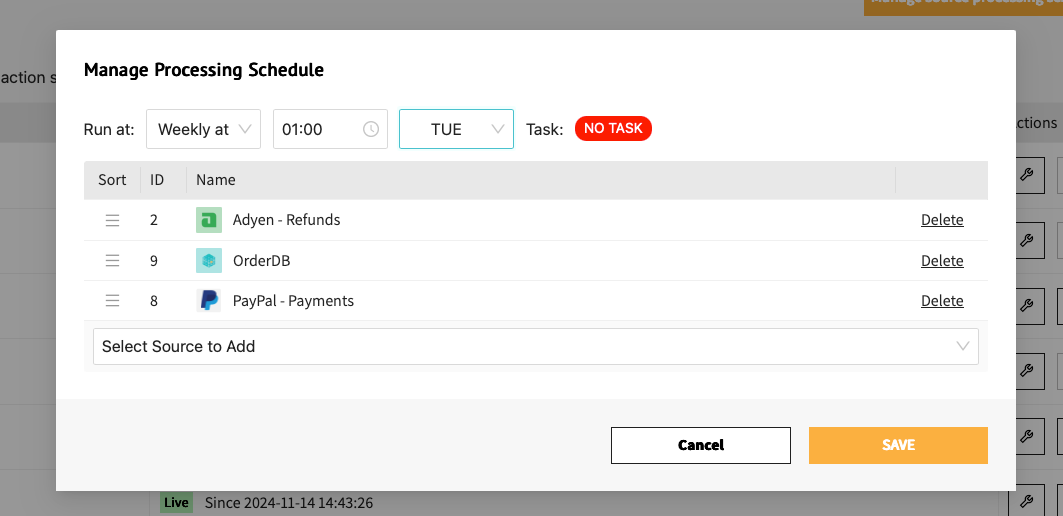The width and height of the screenshot is (1063, 516).
Task: Grab the sort handle for PayPal - Payments
Action: click(113, 301)
